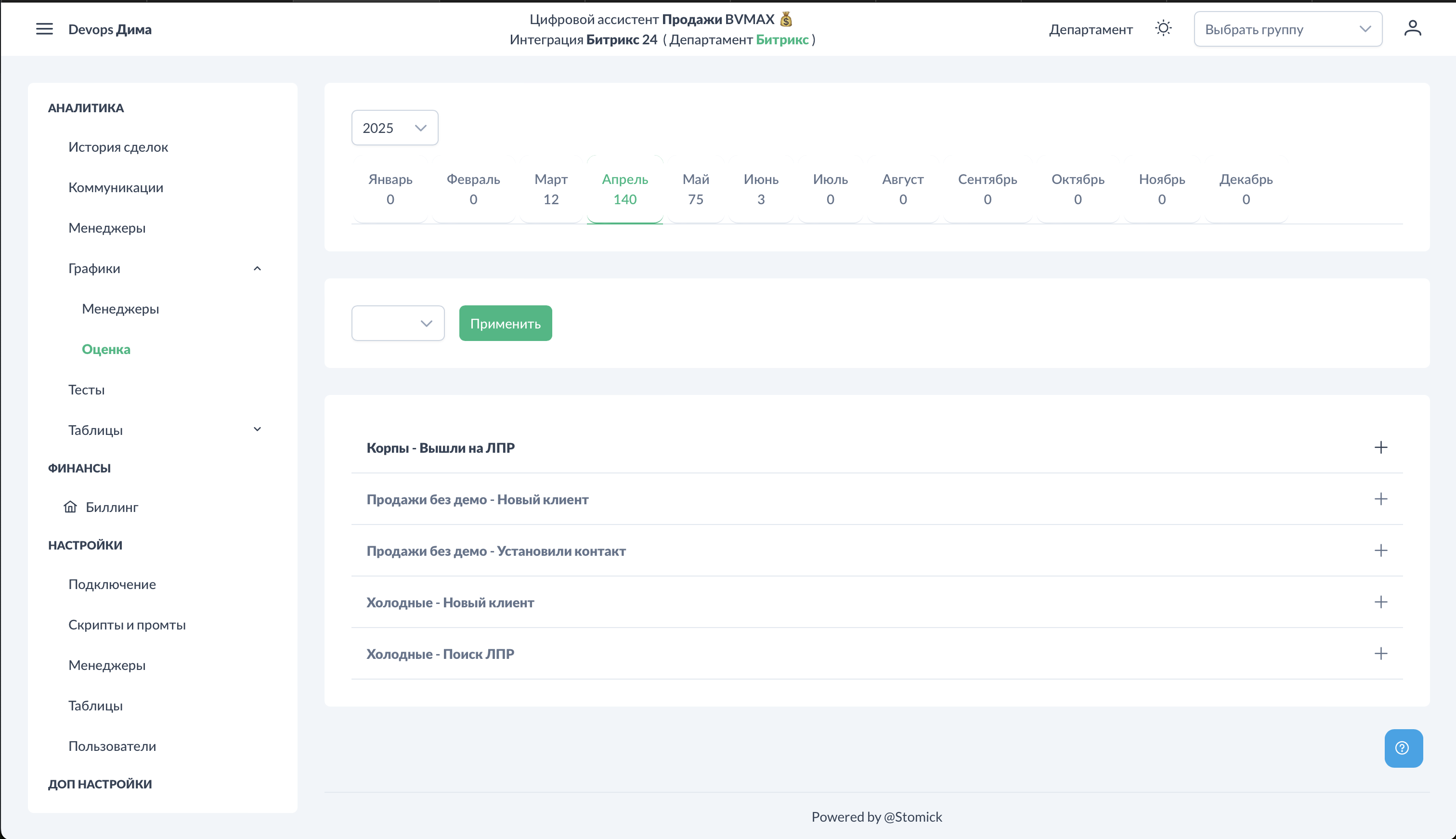This screenshot has width=1456, height=839.
Task: Expand Холодные - Новый клиент plus icon
Action: 1380,602
